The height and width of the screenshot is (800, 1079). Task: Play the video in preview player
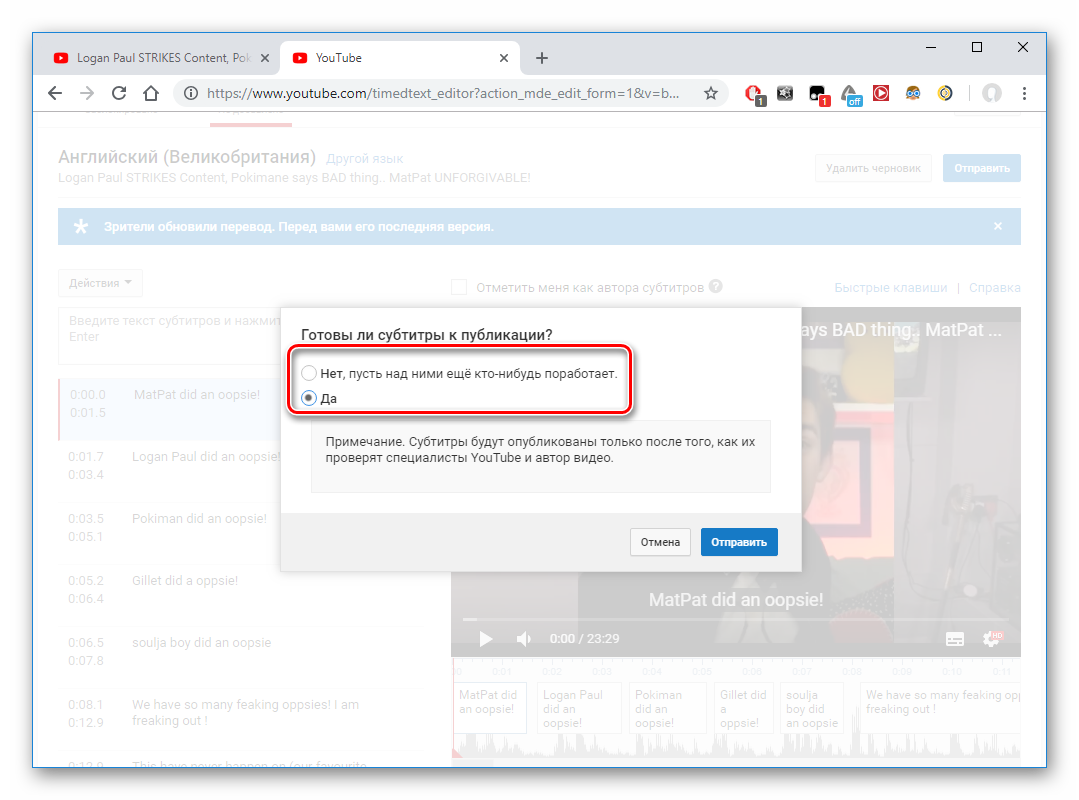pyautogui.click(x=485, y=639)
